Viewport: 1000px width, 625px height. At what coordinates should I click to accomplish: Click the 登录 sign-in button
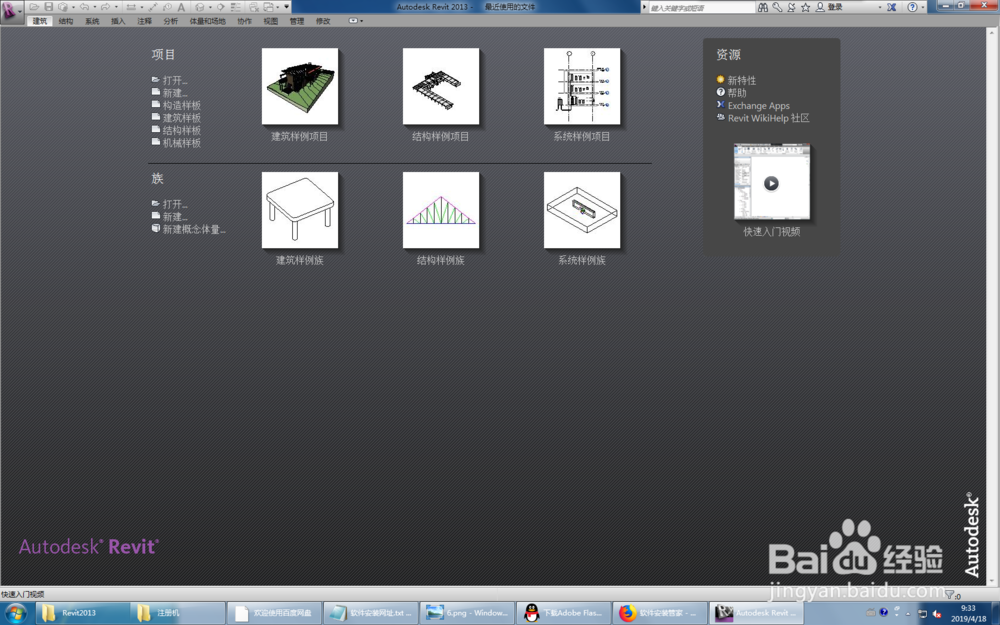click(x=829, y=7)
